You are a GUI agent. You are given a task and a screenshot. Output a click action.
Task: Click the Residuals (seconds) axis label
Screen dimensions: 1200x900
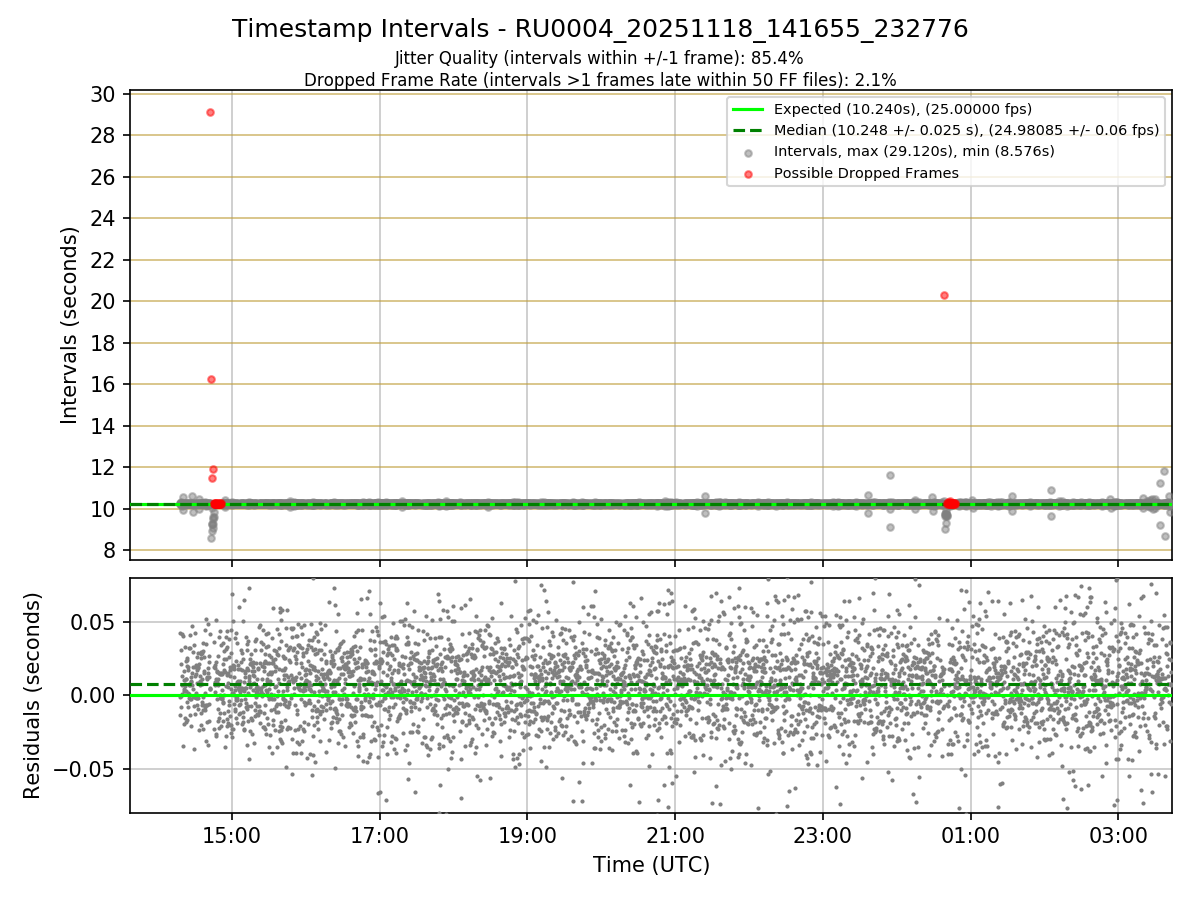[32, 695]
